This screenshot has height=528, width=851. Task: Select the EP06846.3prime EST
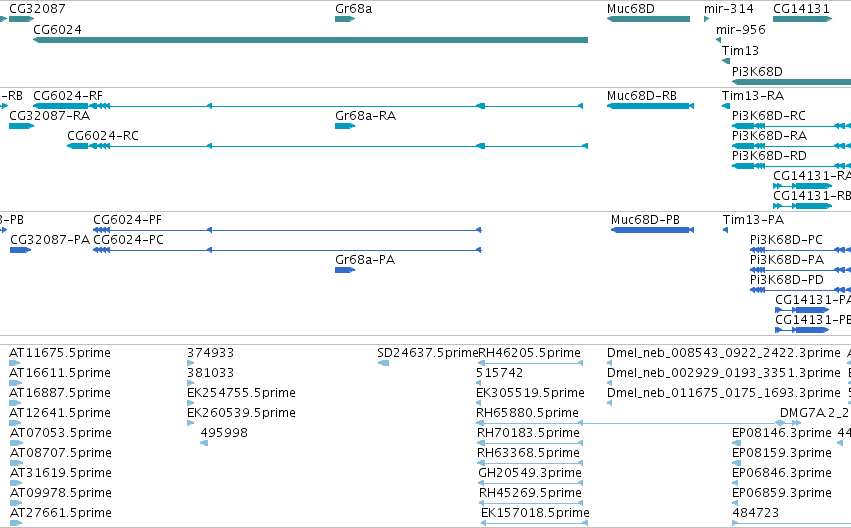pyautogui.click(x=736, y=483)
